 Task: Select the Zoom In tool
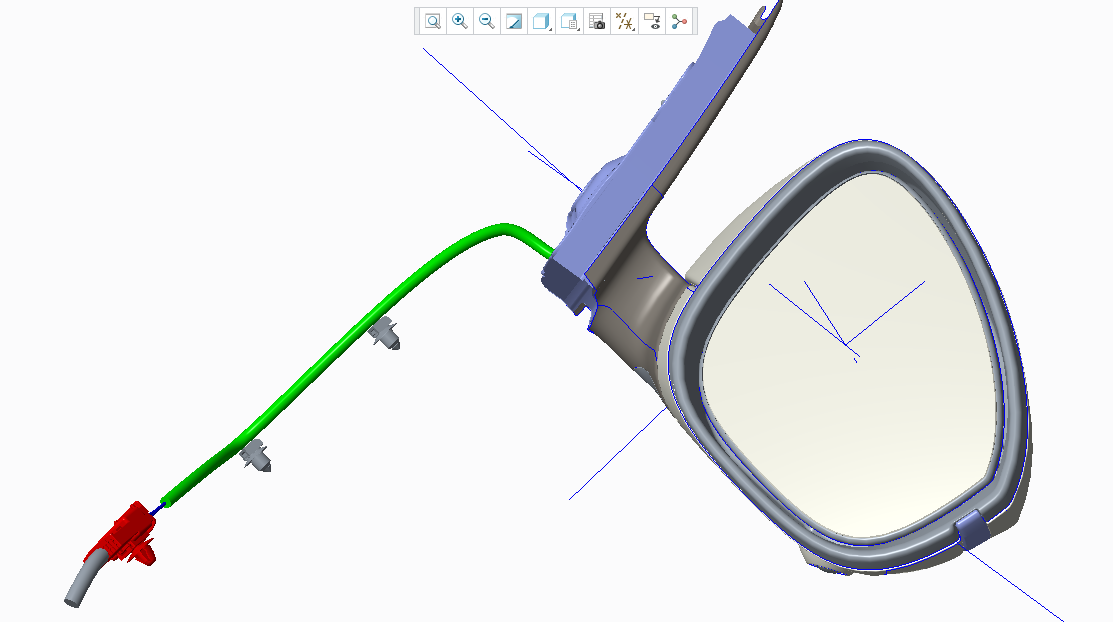[459, 21]
